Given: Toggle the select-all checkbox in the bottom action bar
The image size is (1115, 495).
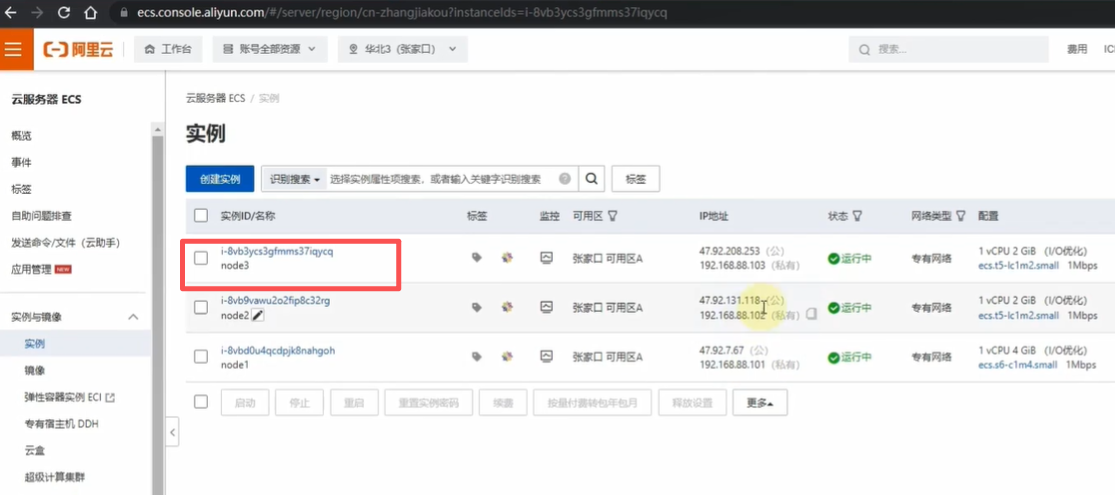Looking at the screenshot, I should tap(201, 402).
